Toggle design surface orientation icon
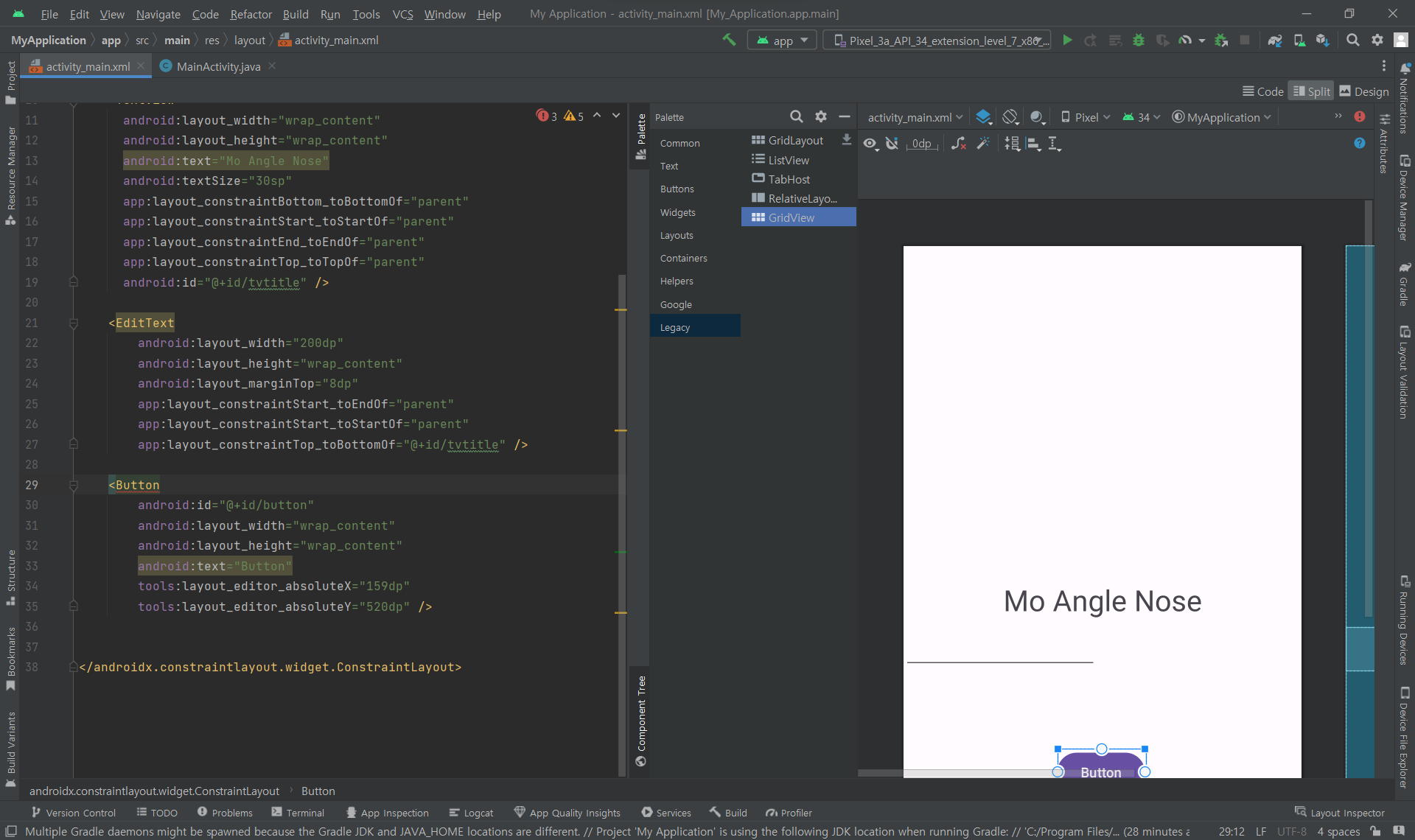This screenshot has height=840, width=1415. [1010, 117]
